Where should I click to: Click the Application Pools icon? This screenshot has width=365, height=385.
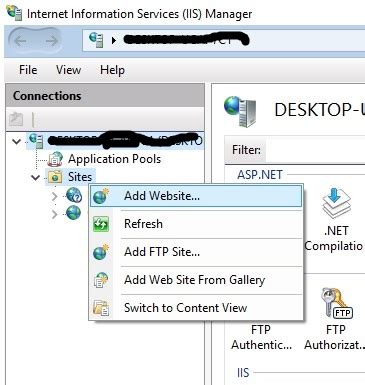[55, 159]
